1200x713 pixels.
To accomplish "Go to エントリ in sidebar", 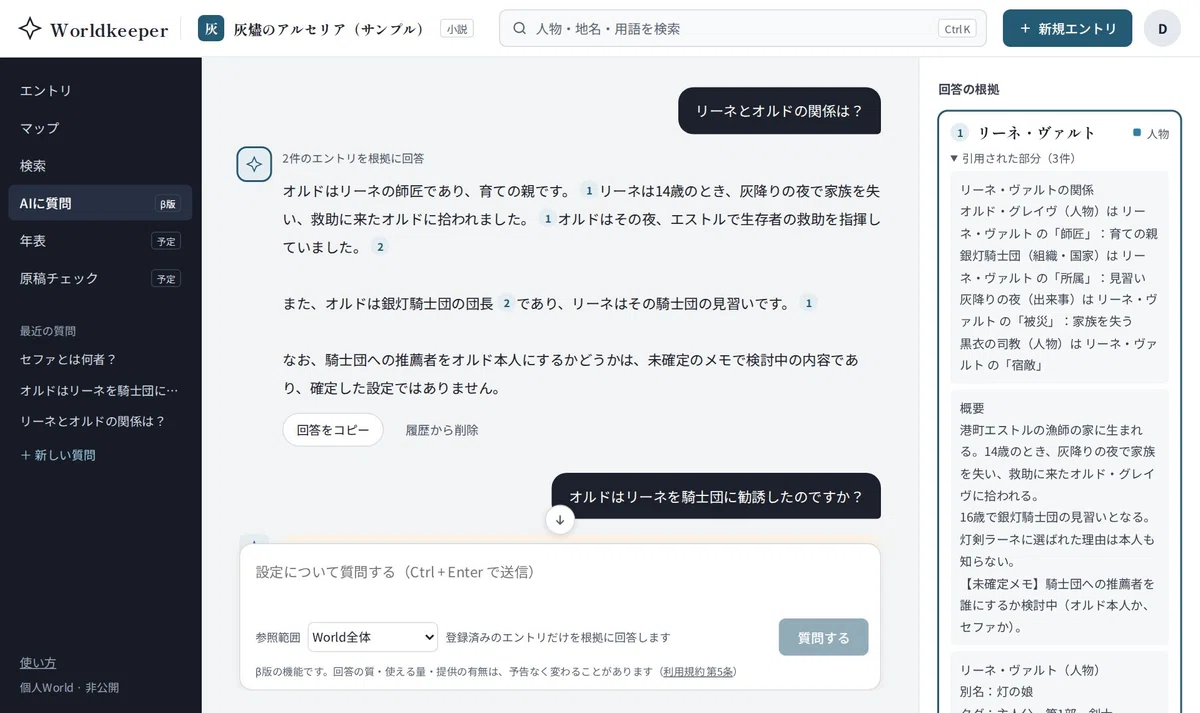I will [100, 90].
